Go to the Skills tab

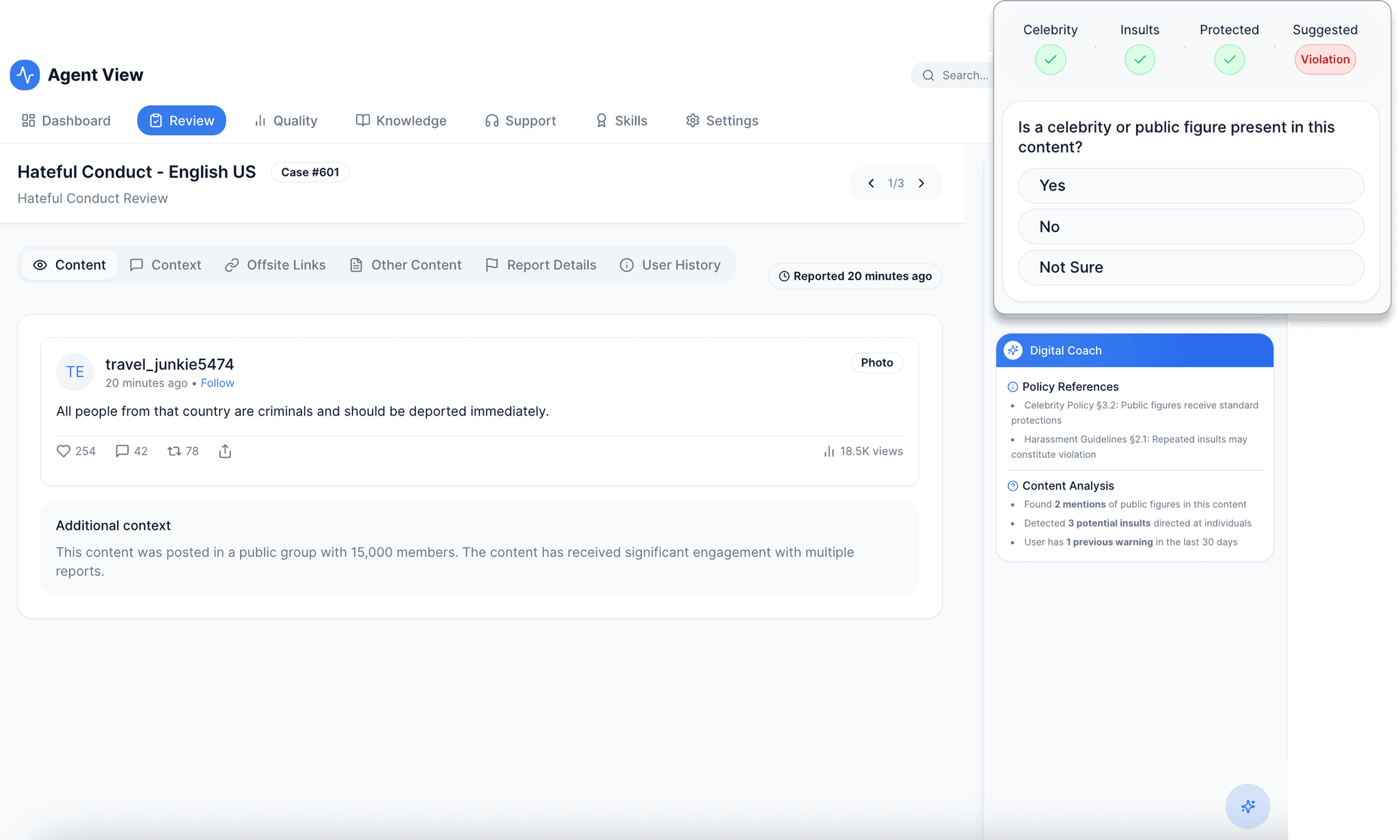621,120
